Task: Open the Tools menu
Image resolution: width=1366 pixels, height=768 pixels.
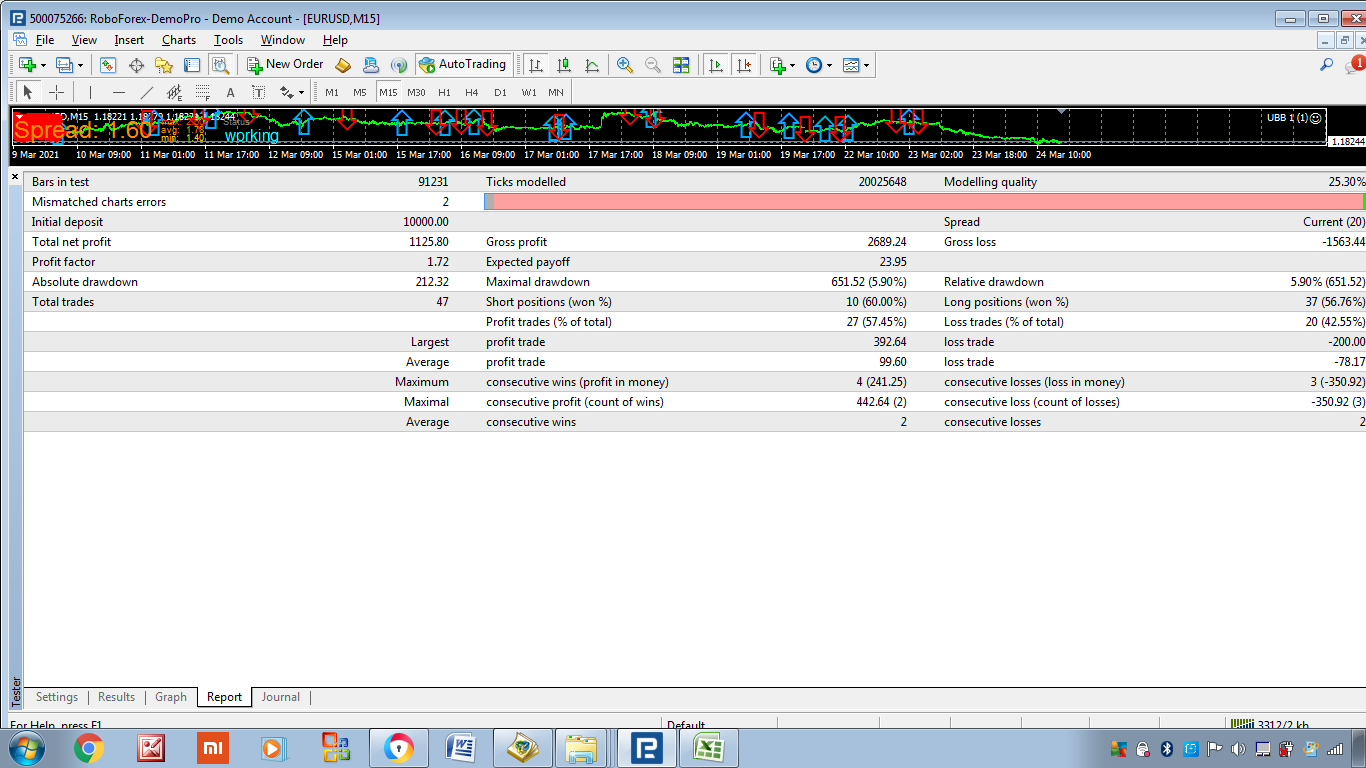Action: (228, 40)
